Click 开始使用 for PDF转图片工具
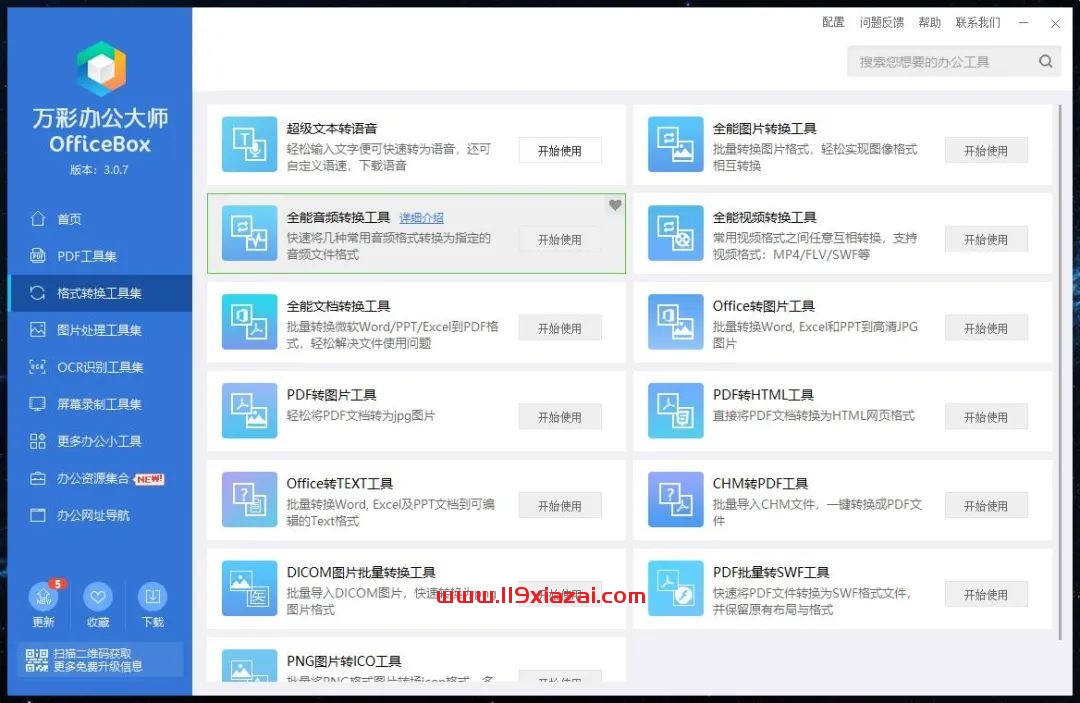1080x703 pixels. click(x=560, y=417)
